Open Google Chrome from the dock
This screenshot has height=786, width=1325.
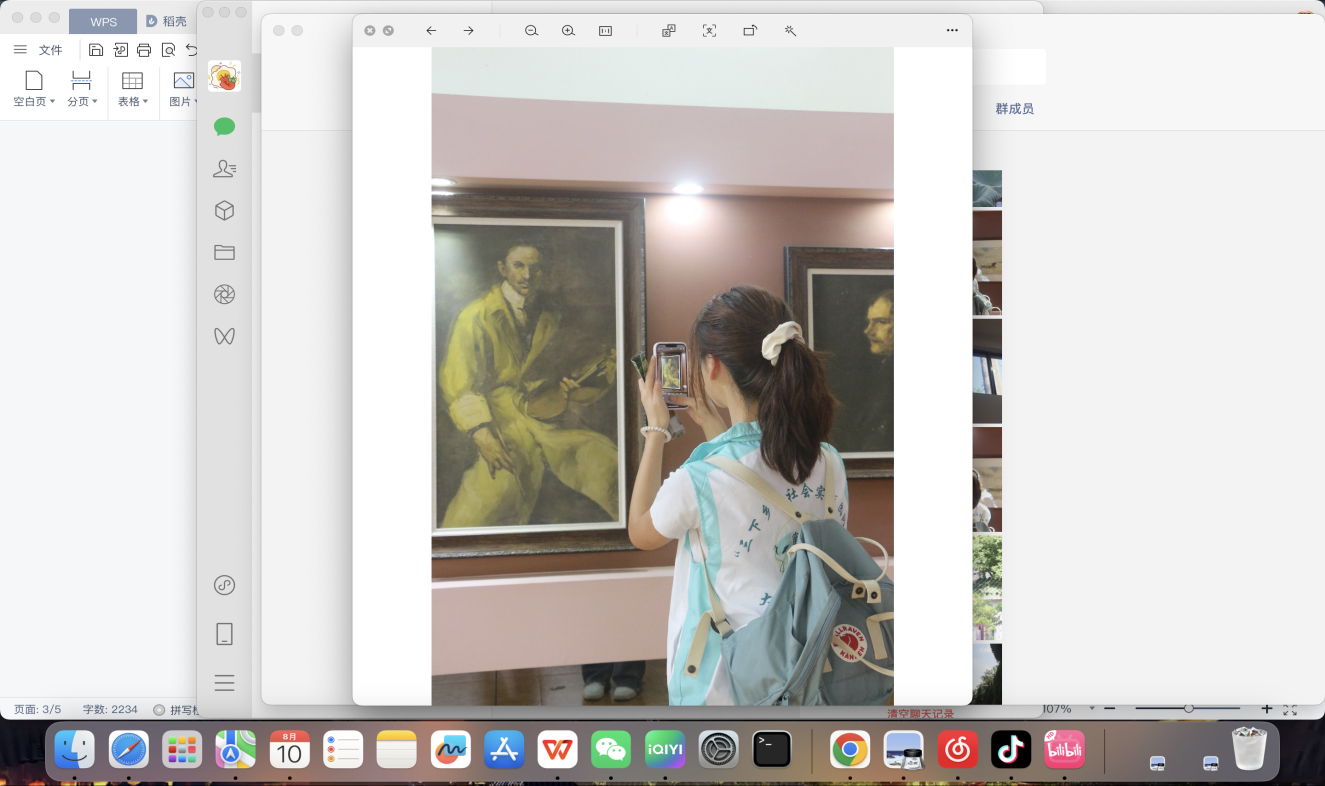click(x=850, y=749)
